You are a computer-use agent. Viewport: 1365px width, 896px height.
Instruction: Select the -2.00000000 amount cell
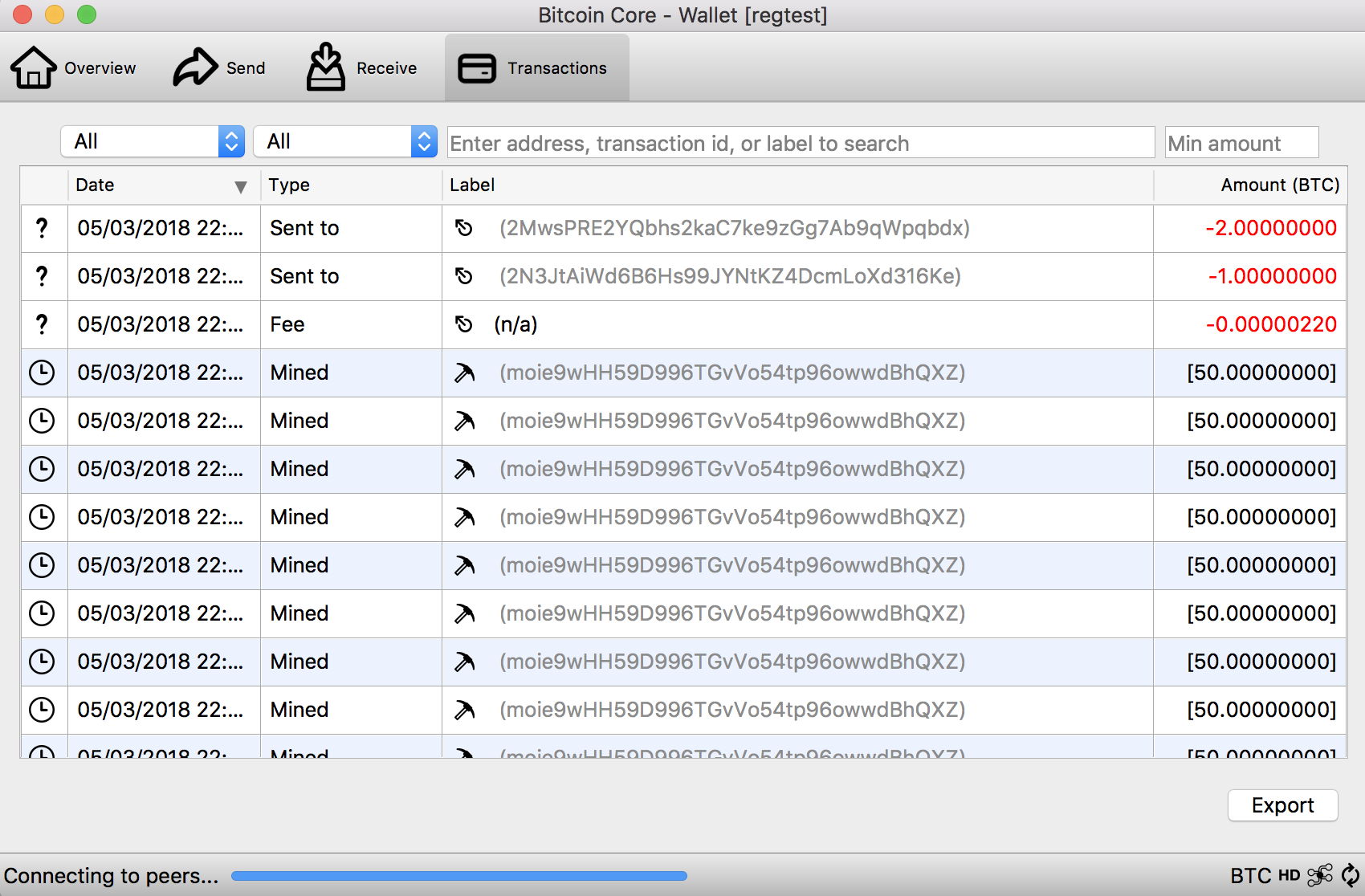[x=1250, y=228]
